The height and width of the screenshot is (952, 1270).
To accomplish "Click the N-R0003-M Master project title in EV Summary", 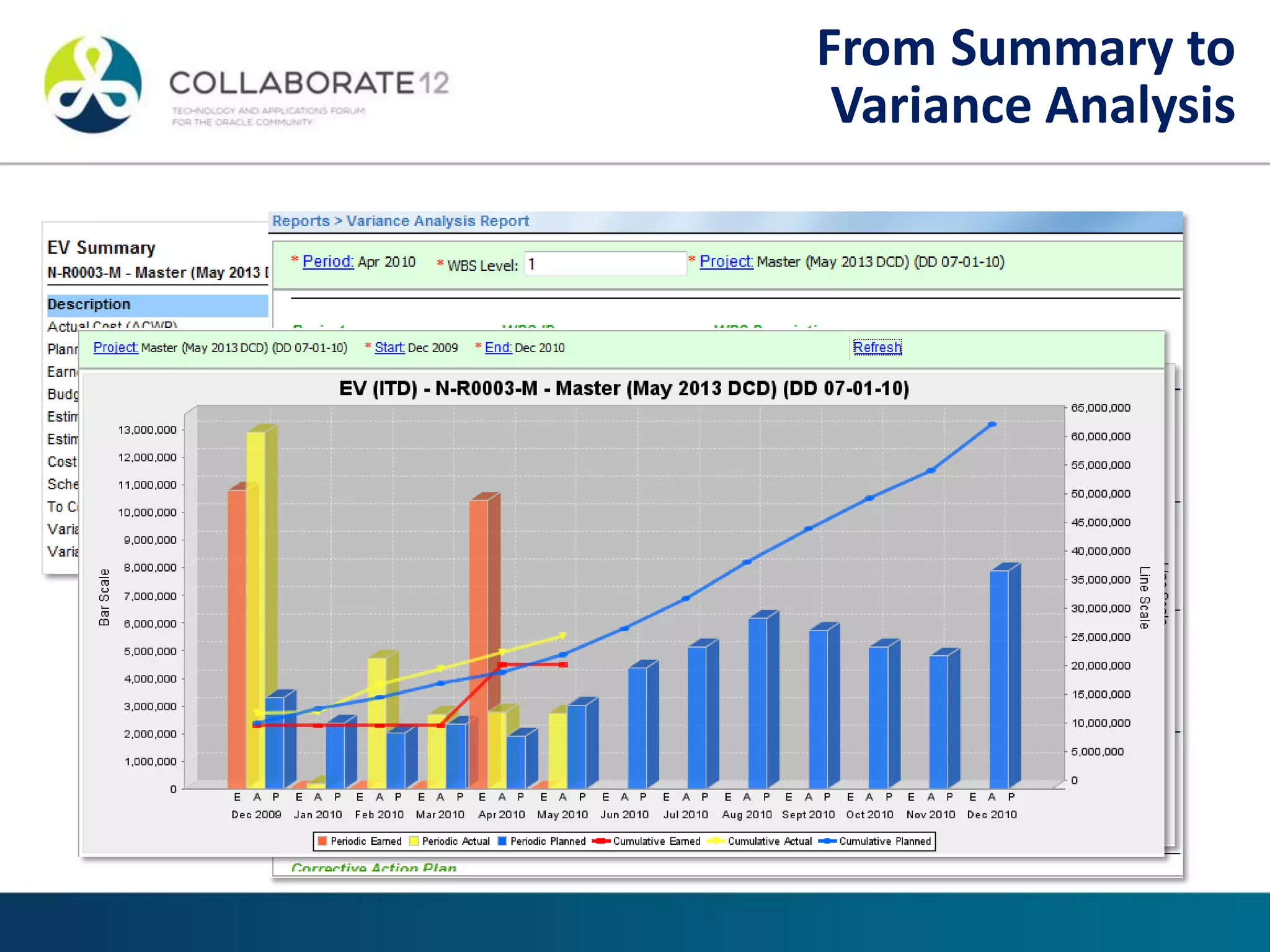I will tap(158, 273).
